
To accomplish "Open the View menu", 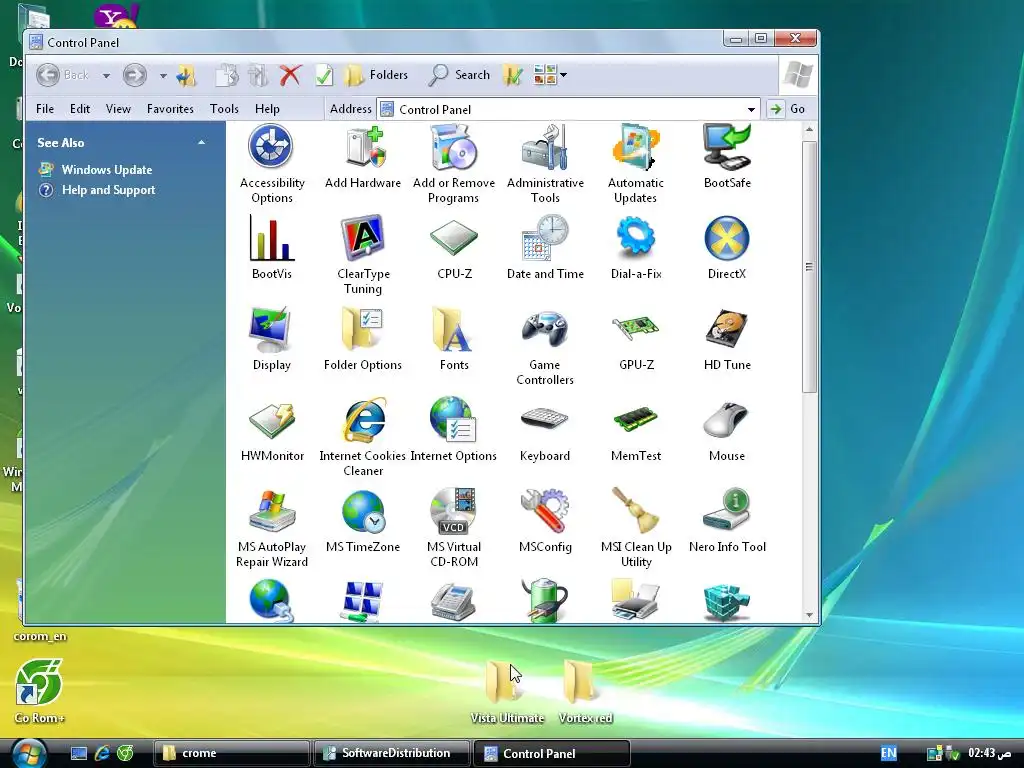I will click(118, 109).
